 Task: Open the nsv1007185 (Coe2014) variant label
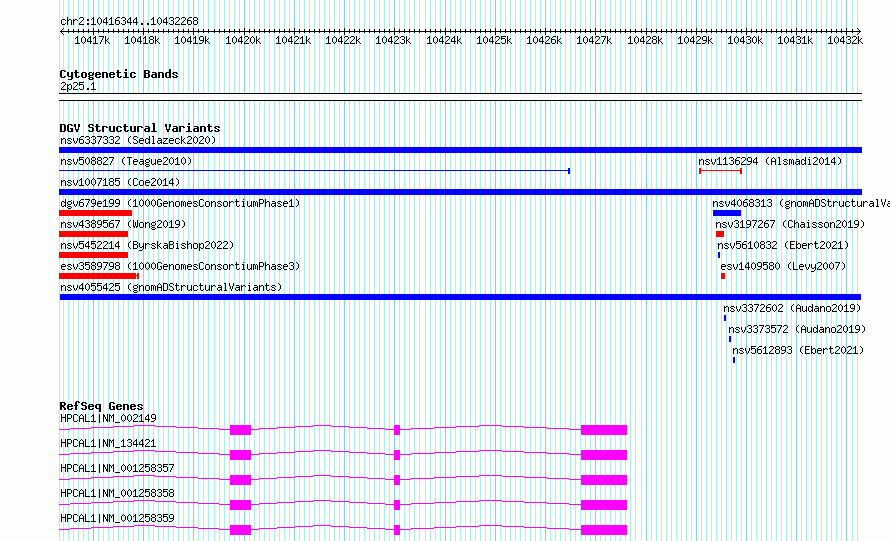coord(120,182)
